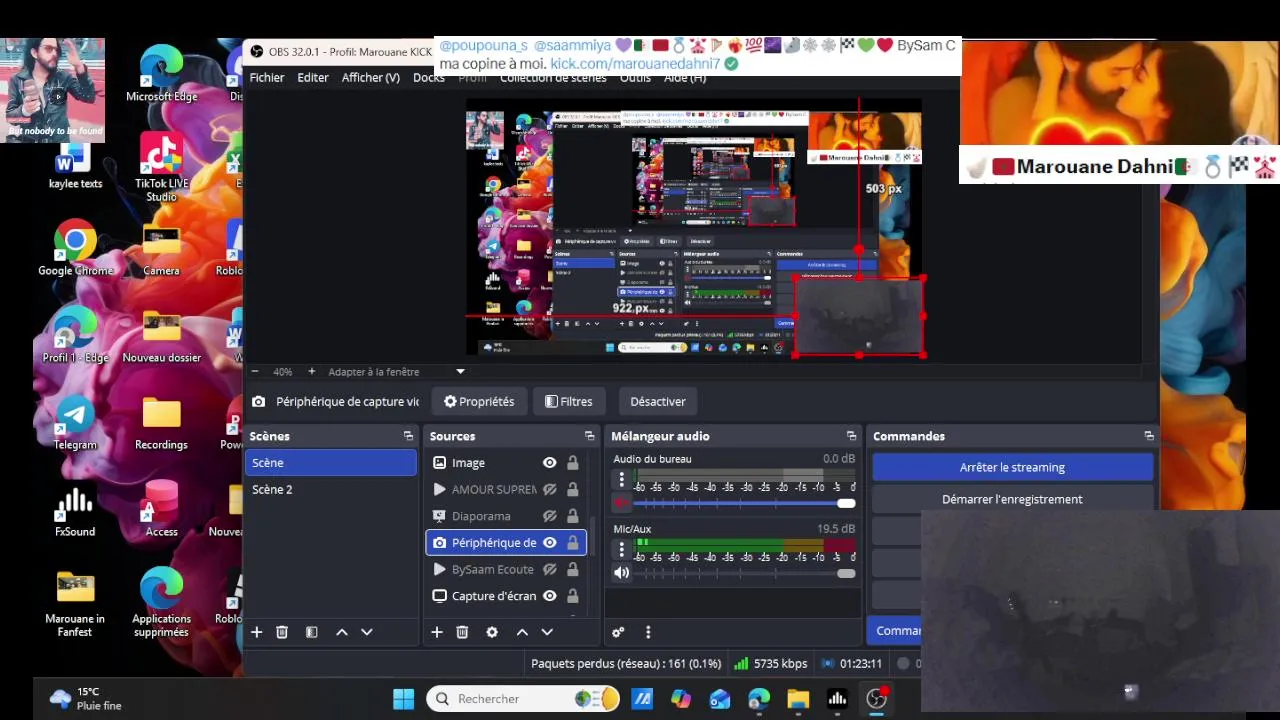This screenshot has width=1280, height=720.
Task: Open File Explorer from taskbar
Action: pyautogui.click(x=798, y=699)
